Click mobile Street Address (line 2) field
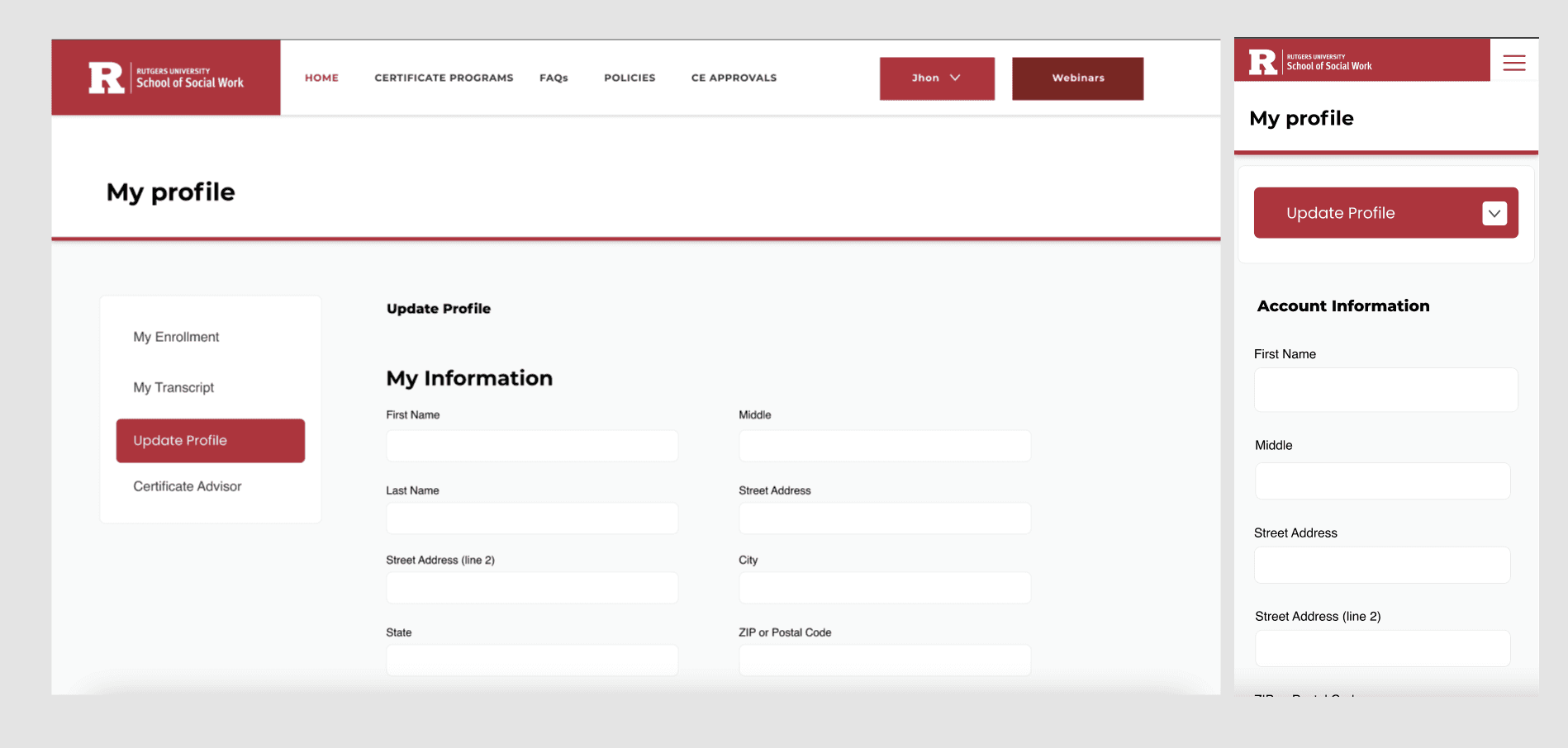Screen dimensions: 1568x748 [1382, 648]
